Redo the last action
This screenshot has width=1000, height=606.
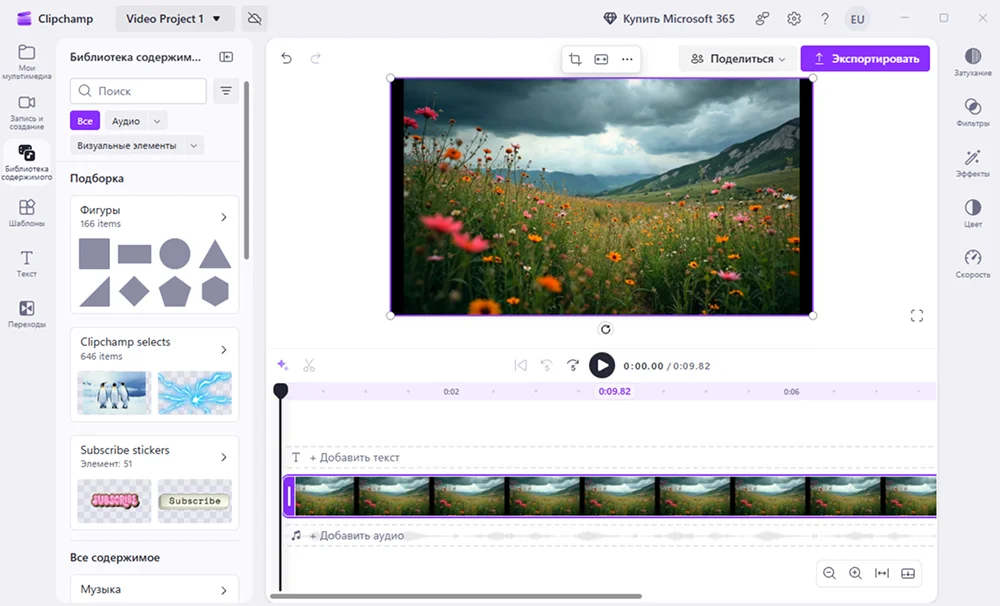315,58
